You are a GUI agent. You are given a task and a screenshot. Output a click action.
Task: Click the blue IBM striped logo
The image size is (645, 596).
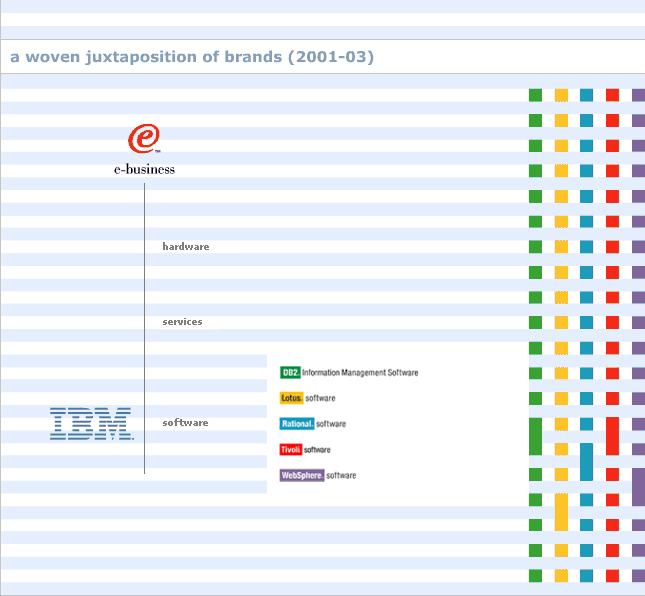coord(92,424)
